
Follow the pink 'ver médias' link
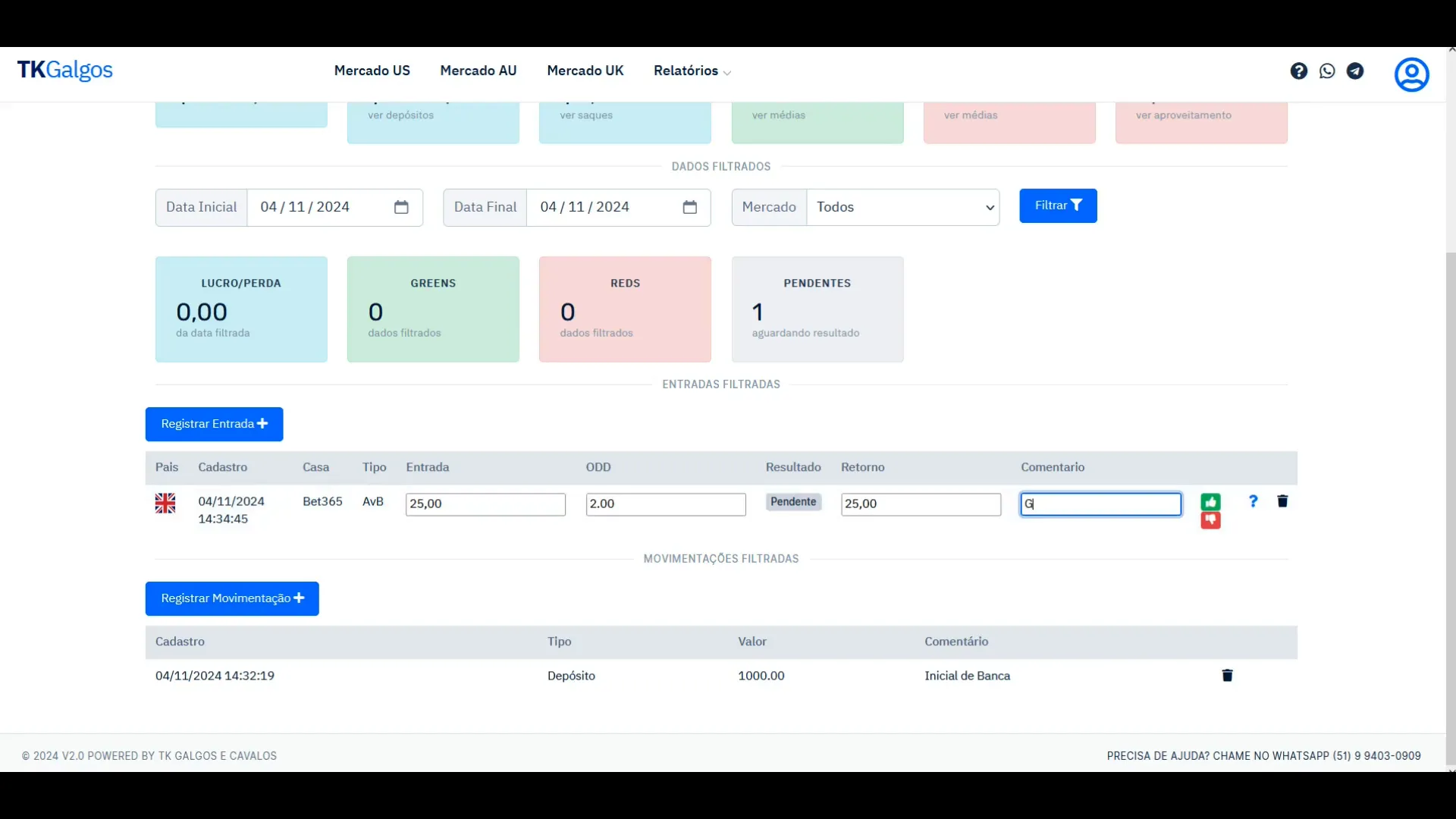click(971, 115)
